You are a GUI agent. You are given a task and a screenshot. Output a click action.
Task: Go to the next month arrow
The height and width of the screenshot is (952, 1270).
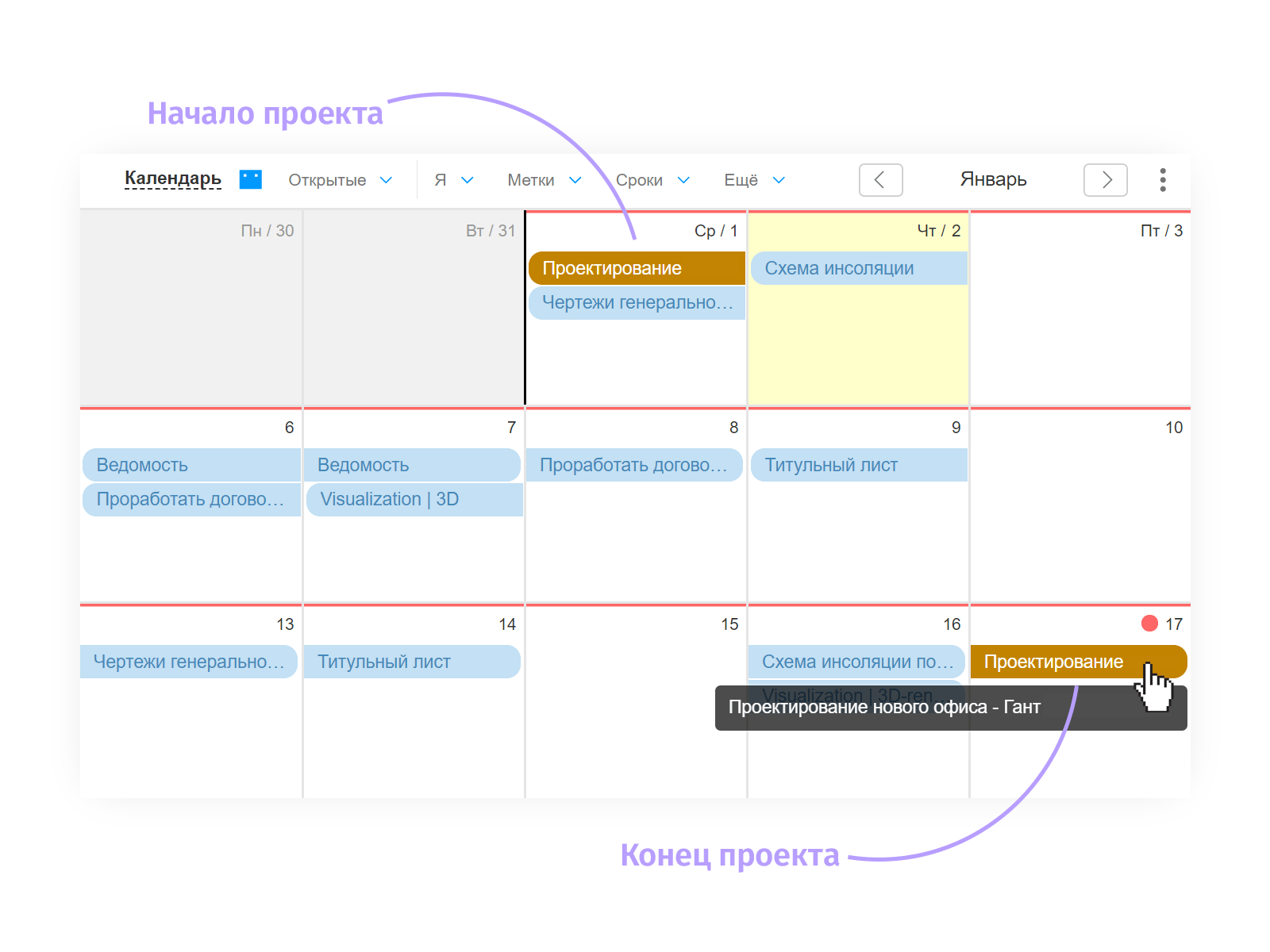[x=1106, y=180]
